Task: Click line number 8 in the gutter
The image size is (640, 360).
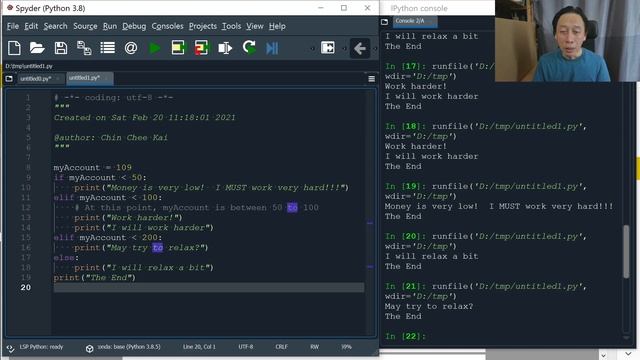Action: (x=28, y=168)
